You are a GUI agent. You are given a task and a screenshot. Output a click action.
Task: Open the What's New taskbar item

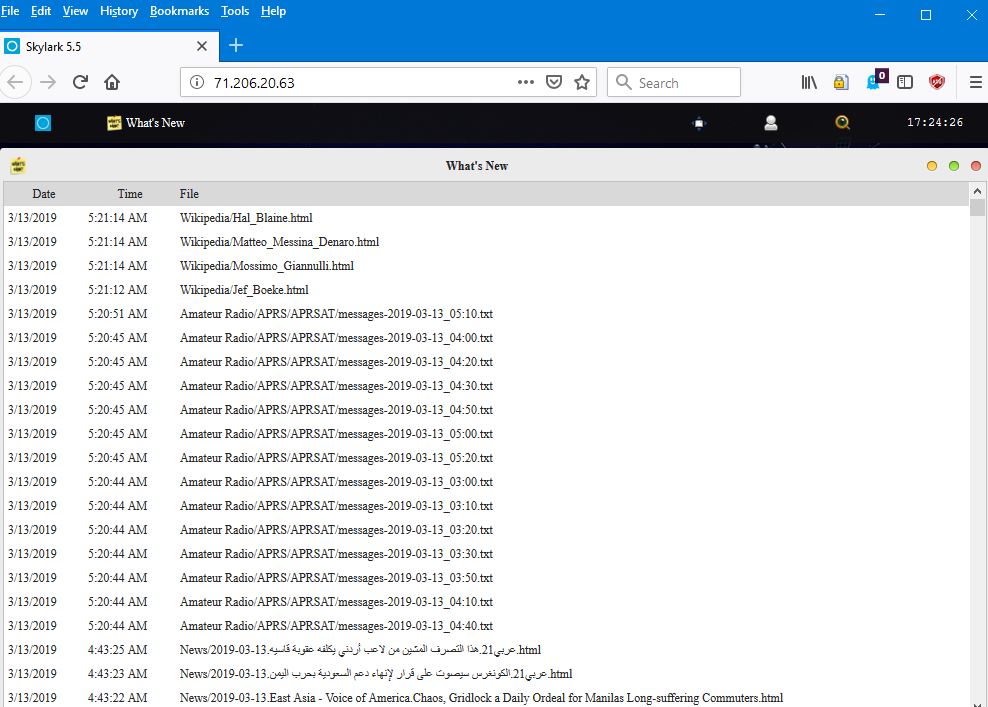click(x=146, y=123)
